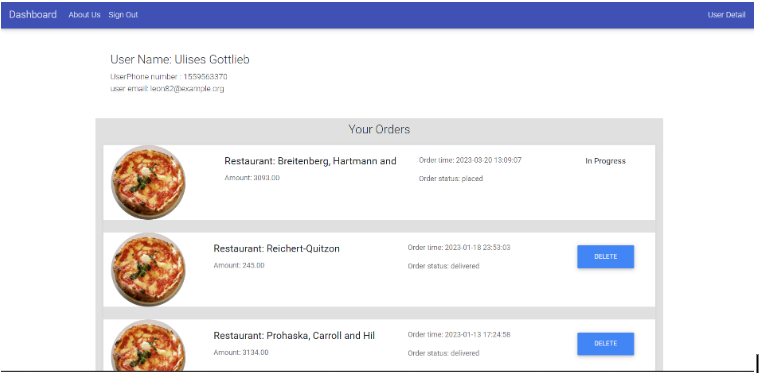The height and width of the screenshot is (373, 762).
Task: Click the user email leon82@example.org
Action: click(x=167, y=89)
